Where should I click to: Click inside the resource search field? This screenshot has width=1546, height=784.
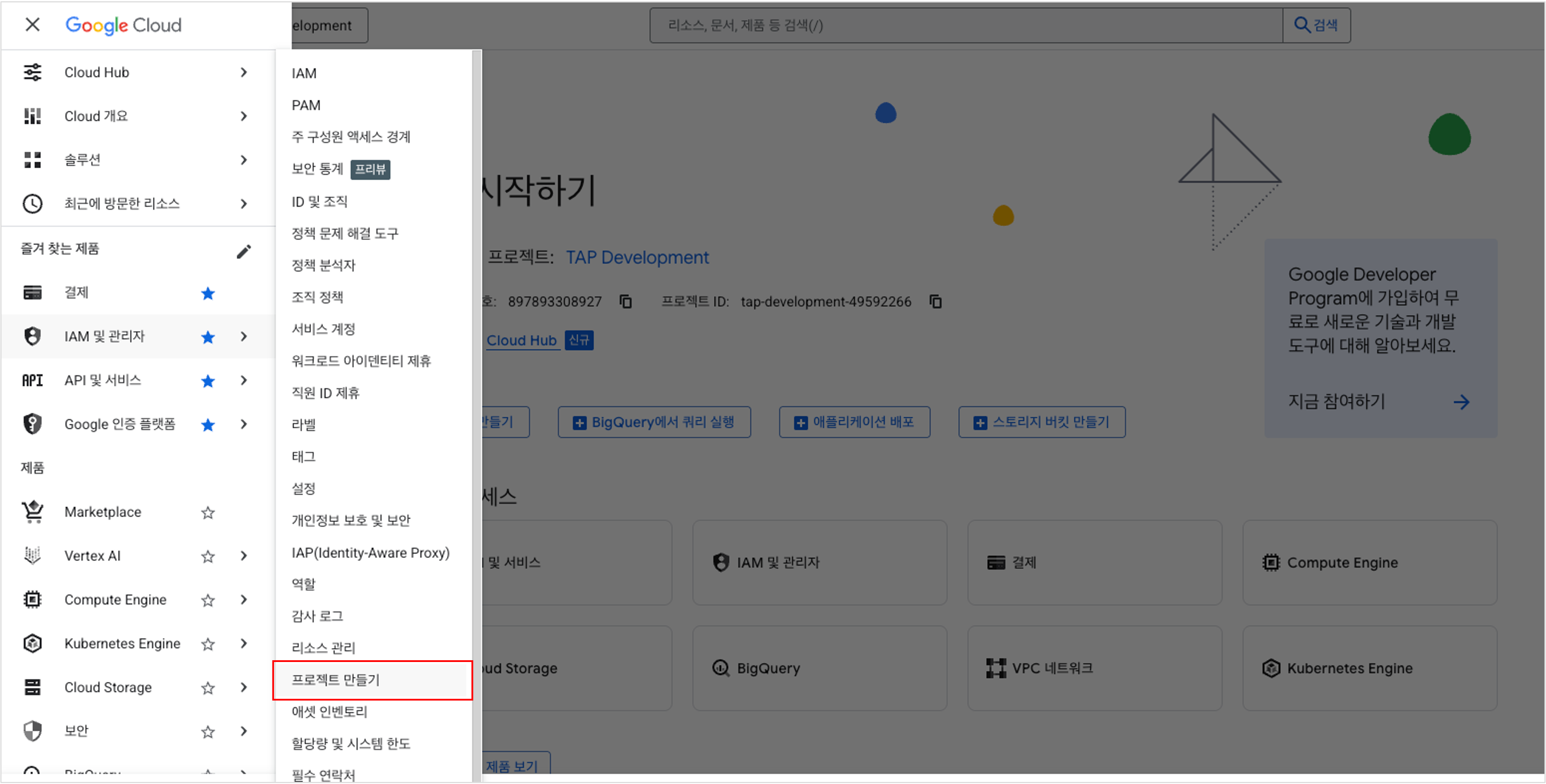point(960,25)
